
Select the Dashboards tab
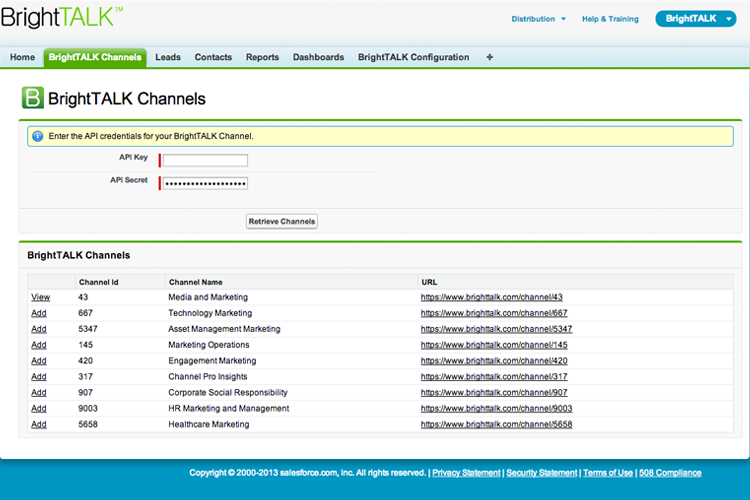click(x=318, y=58)
